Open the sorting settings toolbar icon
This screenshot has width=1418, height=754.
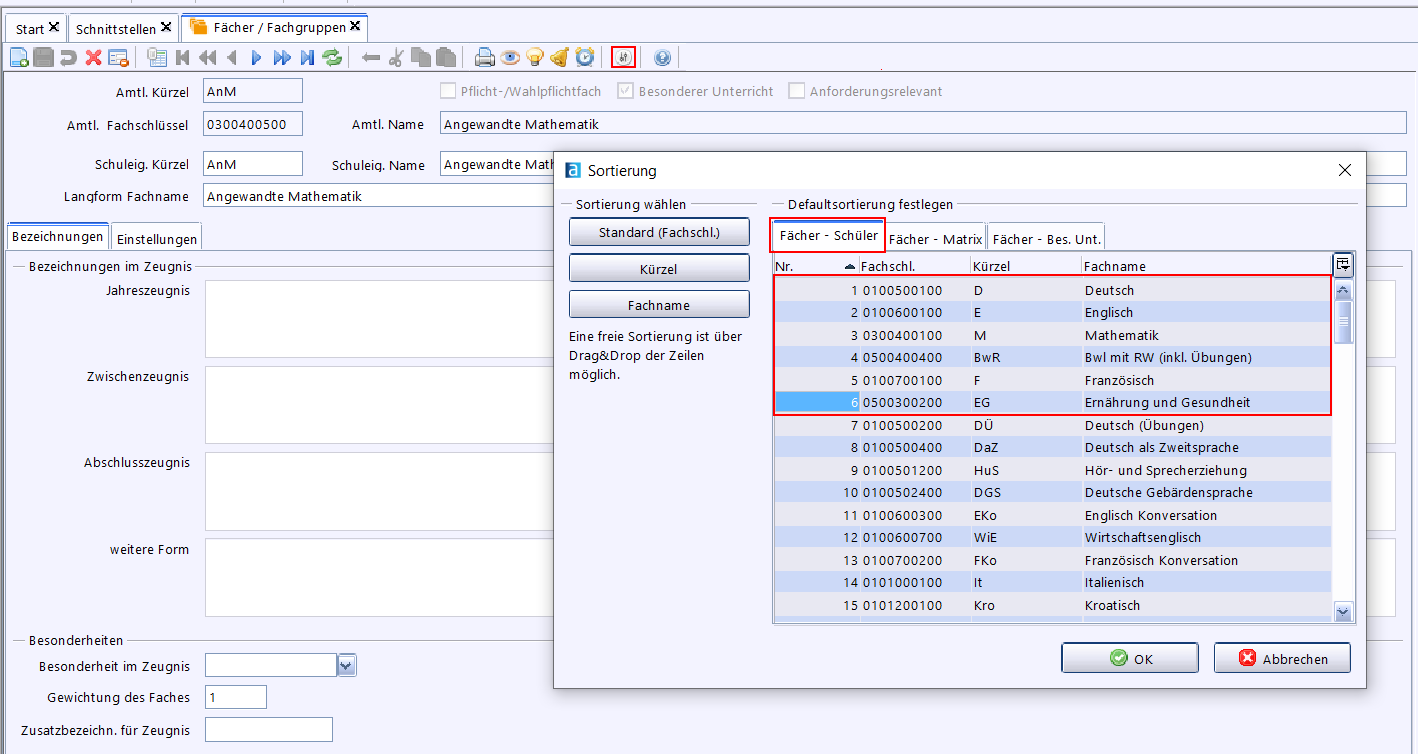(x=624, y=57)
